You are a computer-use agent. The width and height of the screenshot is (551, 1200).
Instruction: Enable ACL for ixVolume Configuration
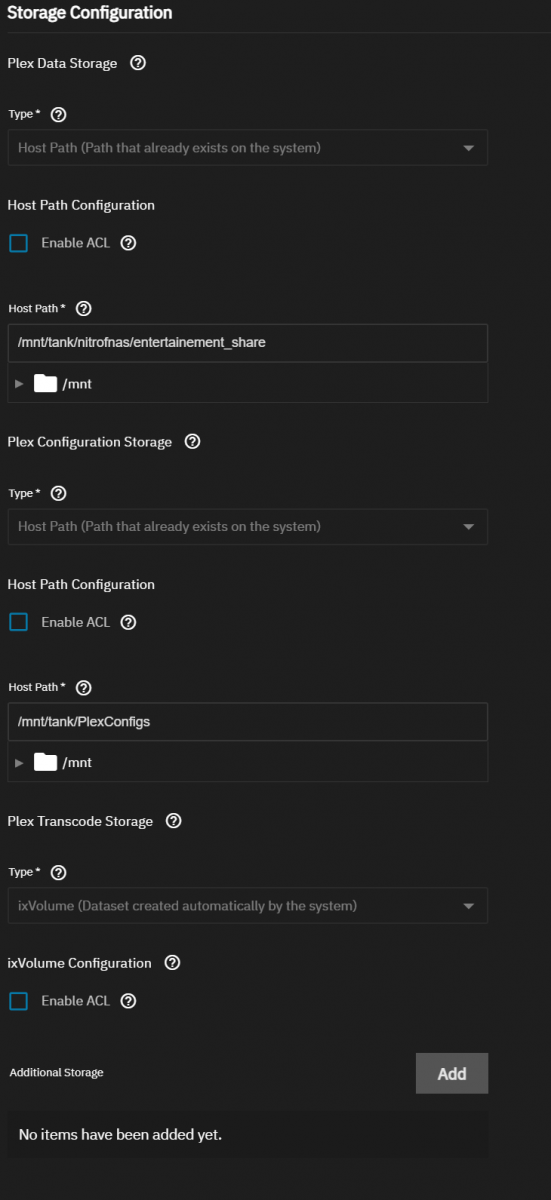click(18, 1001)
